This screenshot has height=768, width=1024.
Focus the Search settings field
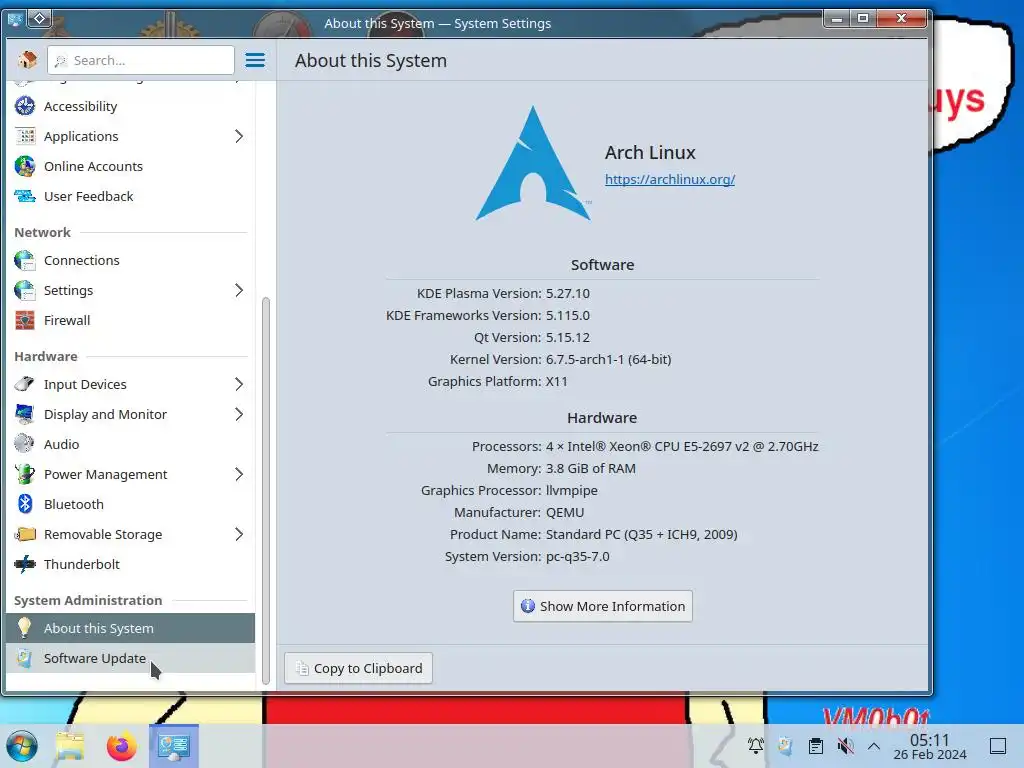(140, 60)
